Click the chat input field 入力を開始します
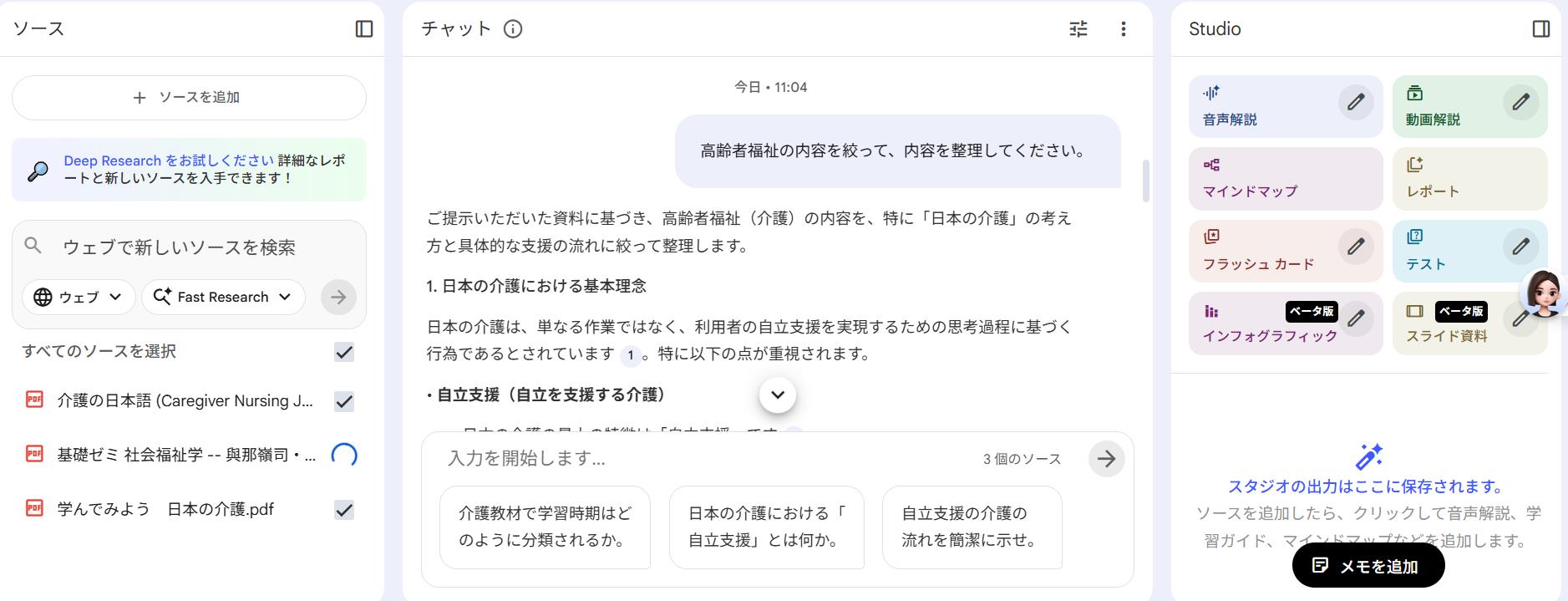The height and width of the screenshot is (601, 1568). tap(702, 458)
